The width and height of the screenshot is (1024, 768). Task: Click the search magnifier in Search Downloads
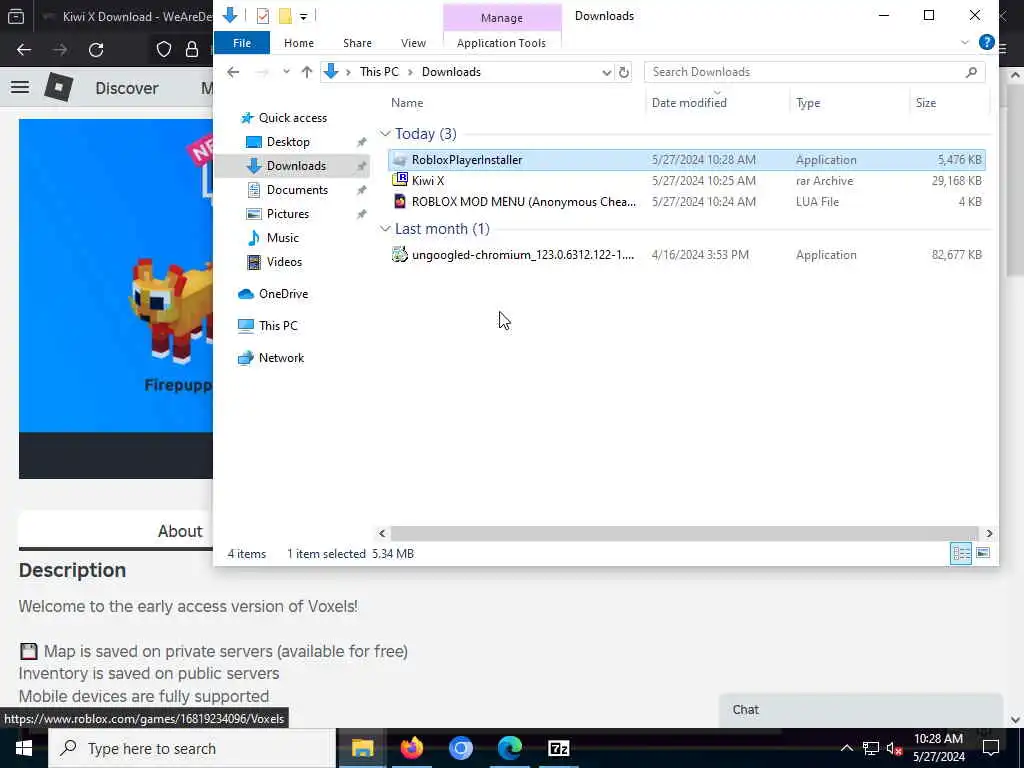tap(971, 72)
